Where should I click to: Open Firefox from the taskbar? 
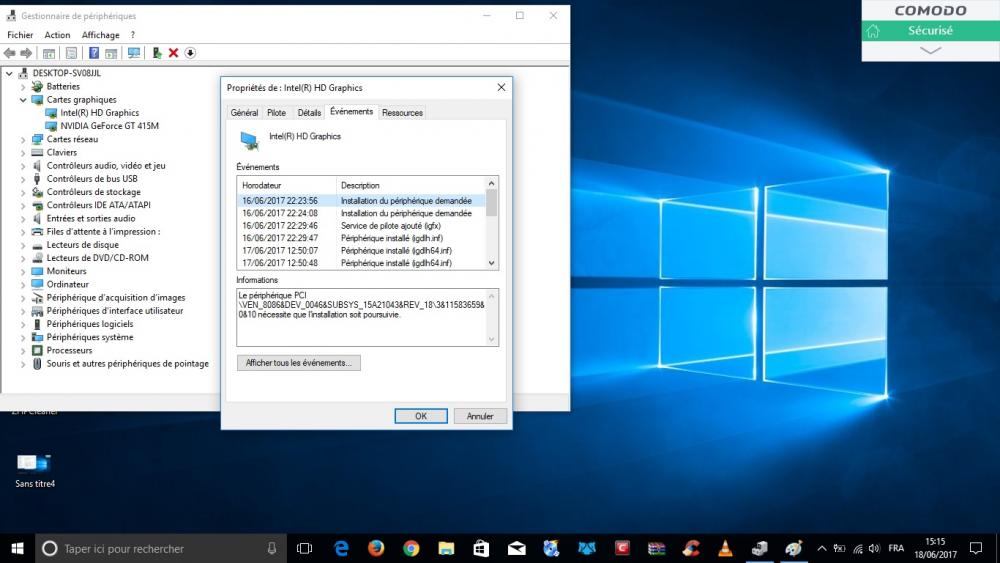click(376, 548)
